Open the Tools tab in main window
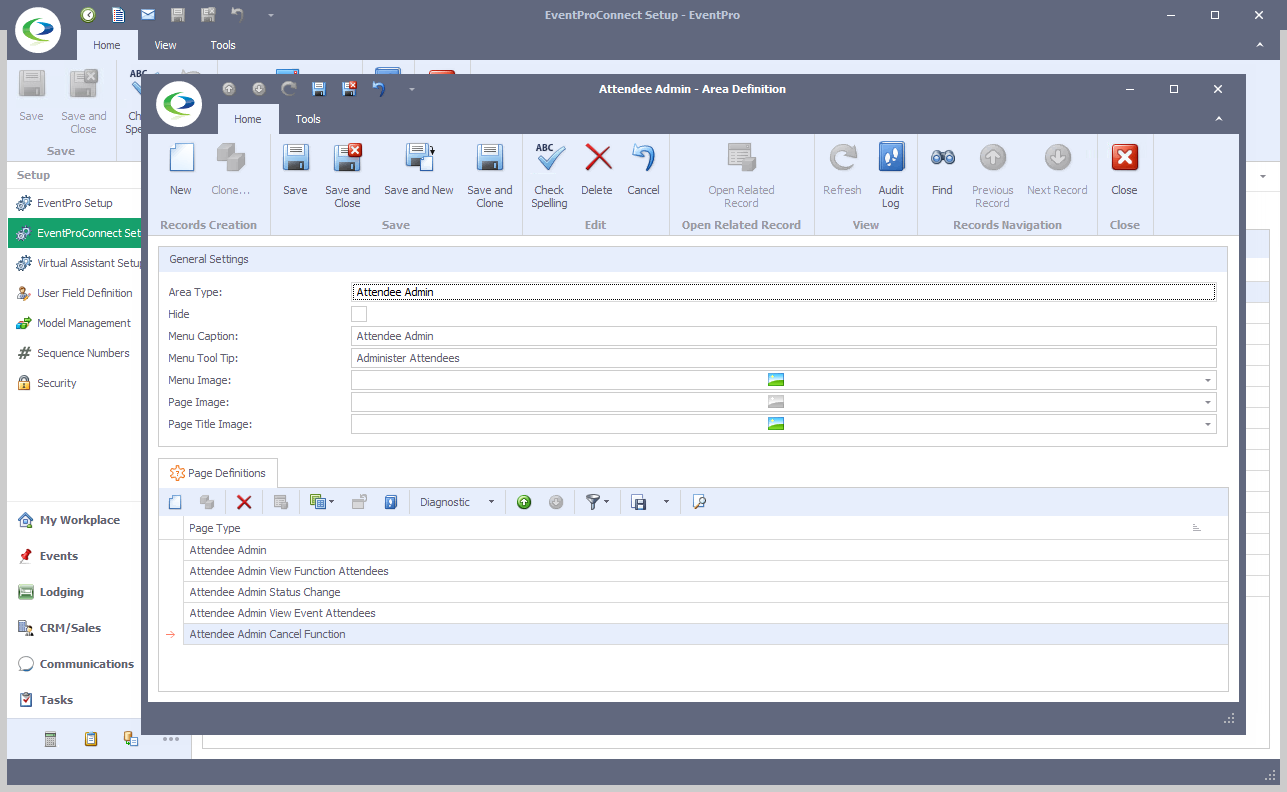Viewport: 1287px width, 792px height. (223, 45)
